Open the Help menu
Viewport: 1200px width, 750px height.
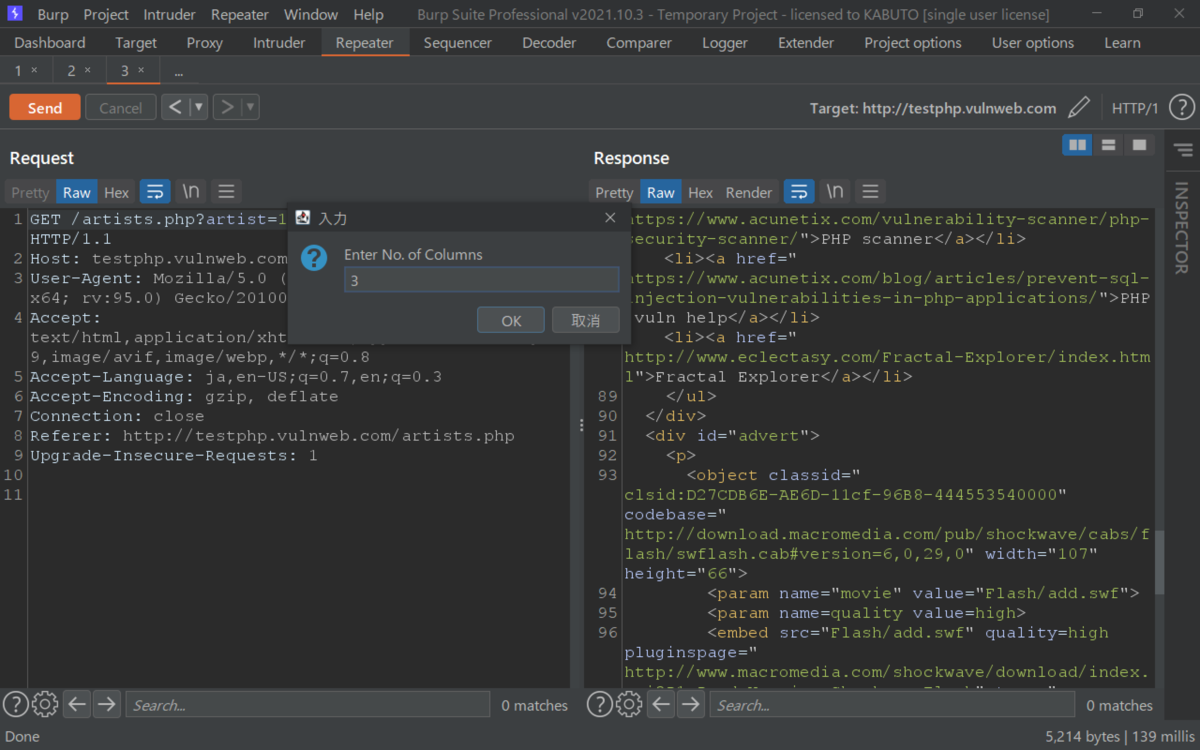(x=368, y=14)
